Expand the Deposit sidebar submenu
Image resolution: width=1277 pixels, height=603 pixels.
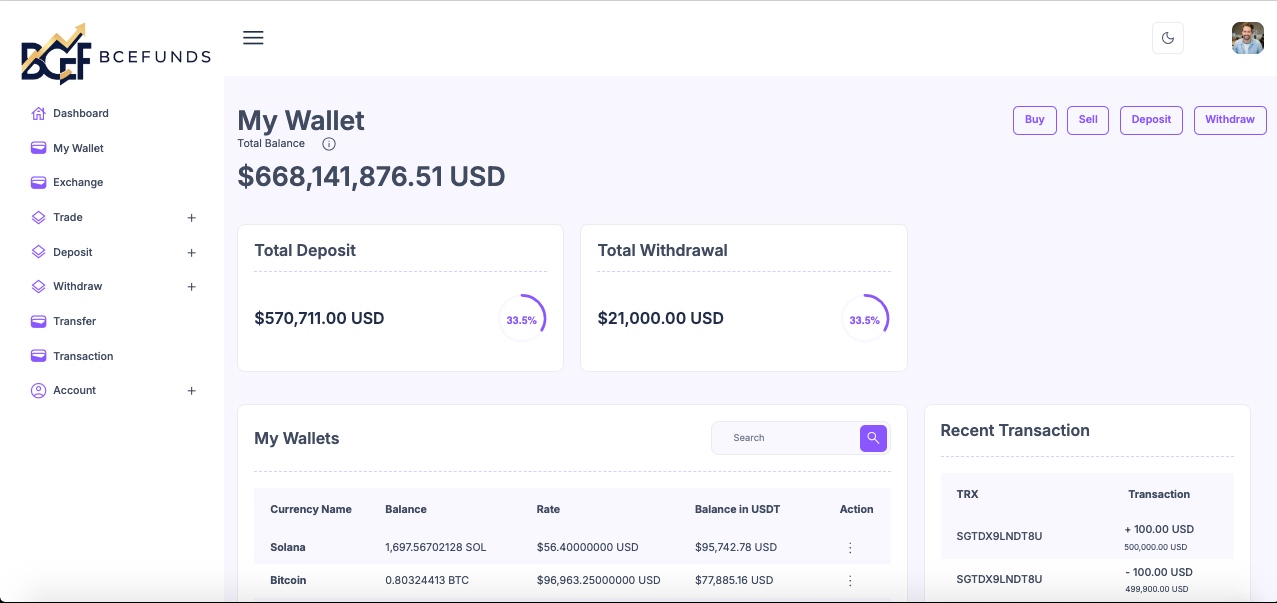(x=191, y=253)
